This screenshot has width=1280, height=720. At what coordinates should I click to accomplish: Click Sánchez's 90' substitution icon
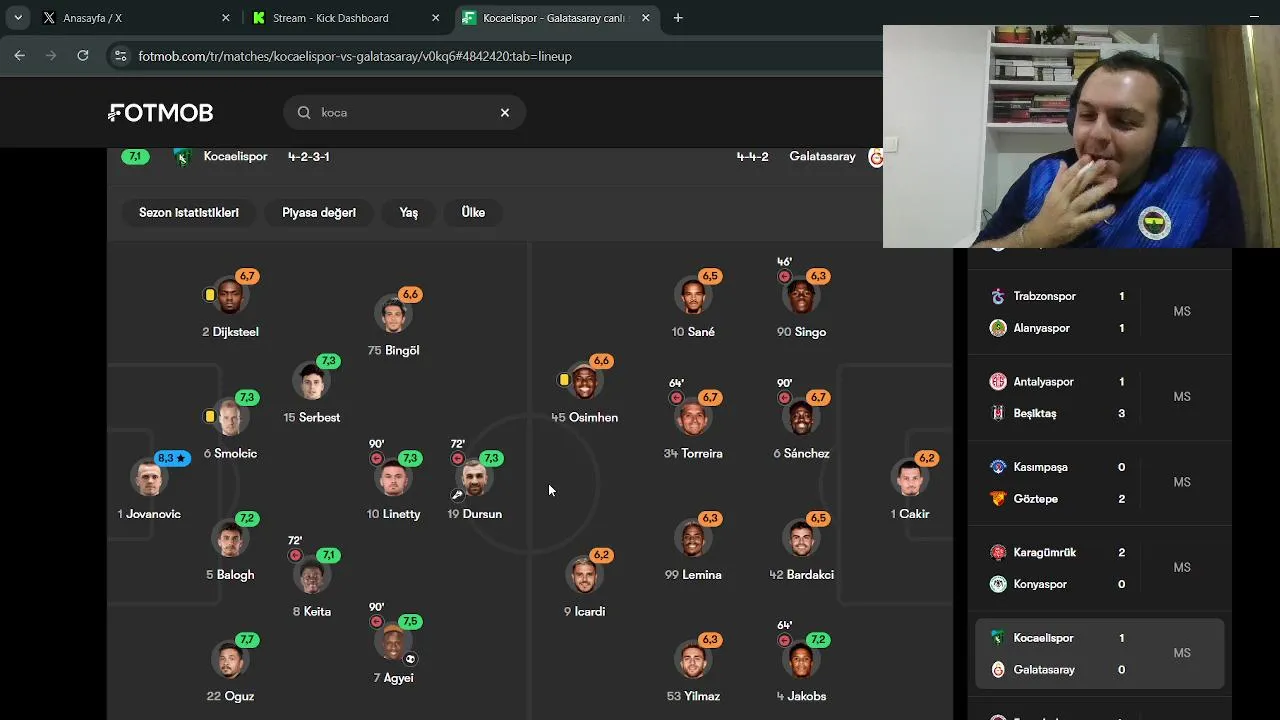click(784, 398)
